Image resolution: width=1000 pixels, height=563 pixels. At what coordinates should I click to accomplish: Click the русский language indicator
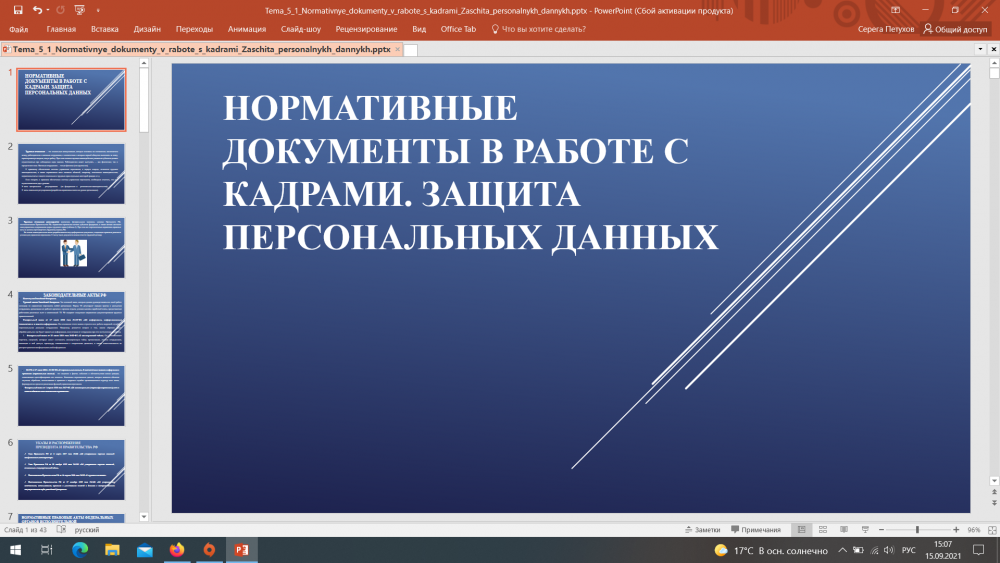[87, 530]
